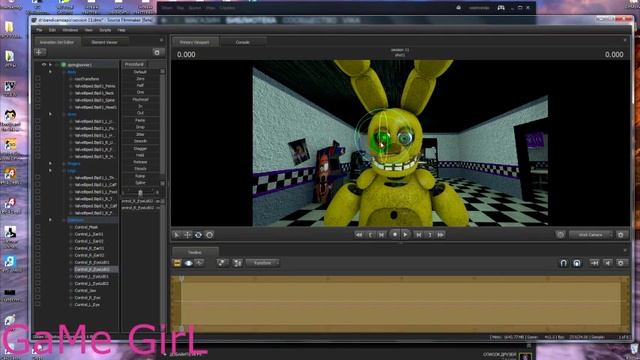Toggle the timeline arrow-to-bar button
640x360 pixels.
click(594, 263)
